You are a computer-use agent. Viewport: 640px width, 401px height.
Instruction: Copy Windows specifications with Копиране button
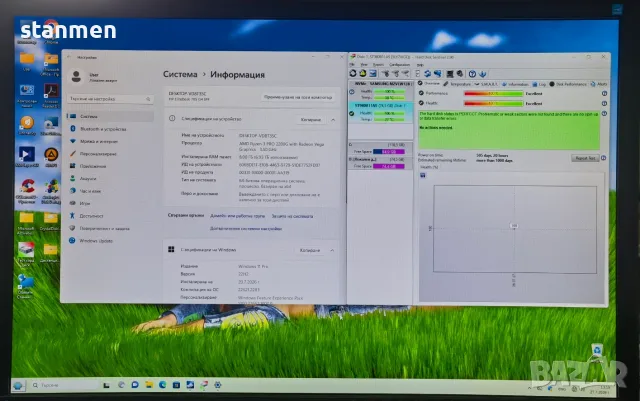pos(310,250)
